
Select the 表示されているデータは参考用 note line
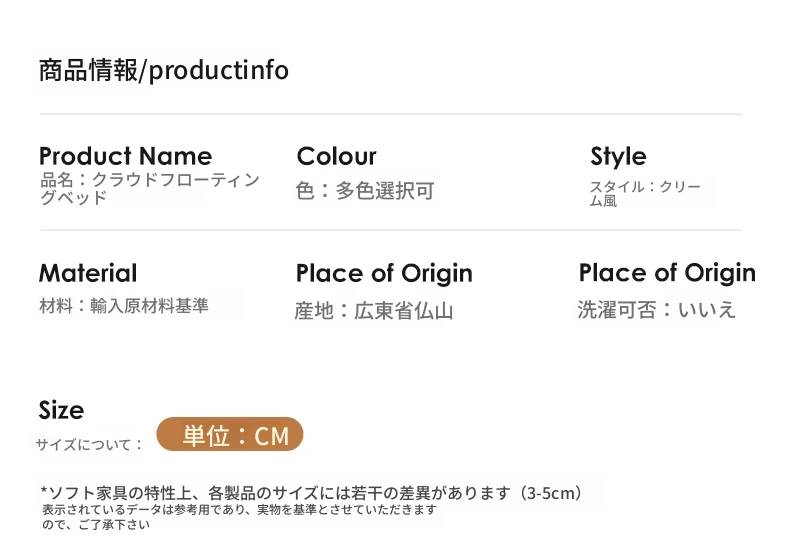pos(239,510)
